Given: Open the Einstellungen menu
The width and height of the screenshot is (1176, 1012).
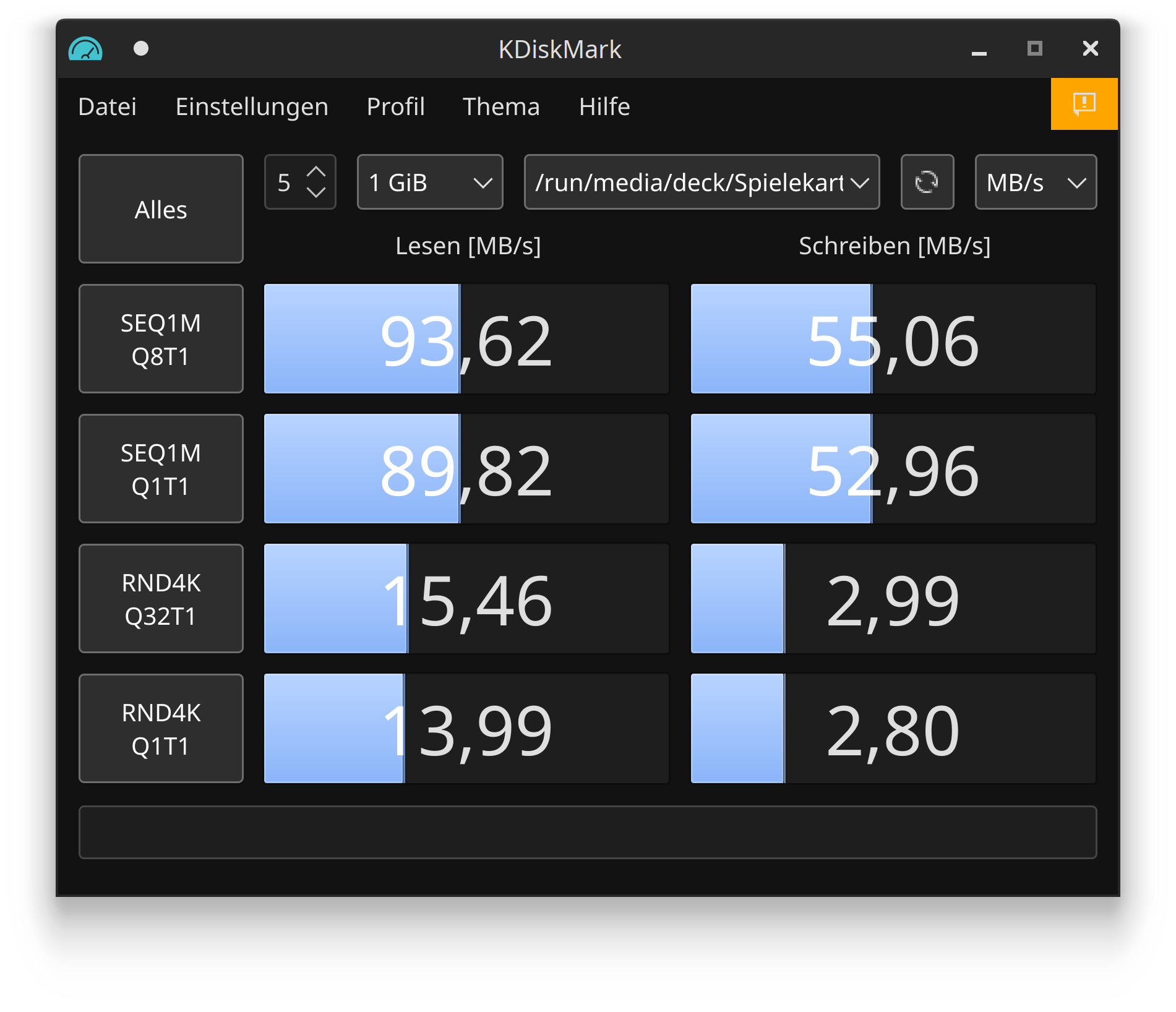Looking at the screenshot, I should pos(252,106).
